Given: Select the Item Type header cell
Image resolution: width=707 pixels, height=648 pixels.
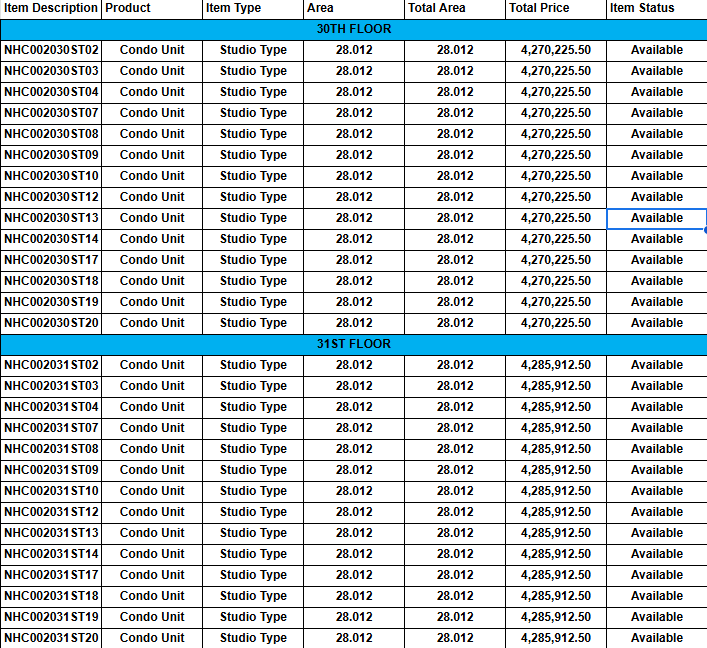Looking at the screenshot, I should tap(253, 8).
